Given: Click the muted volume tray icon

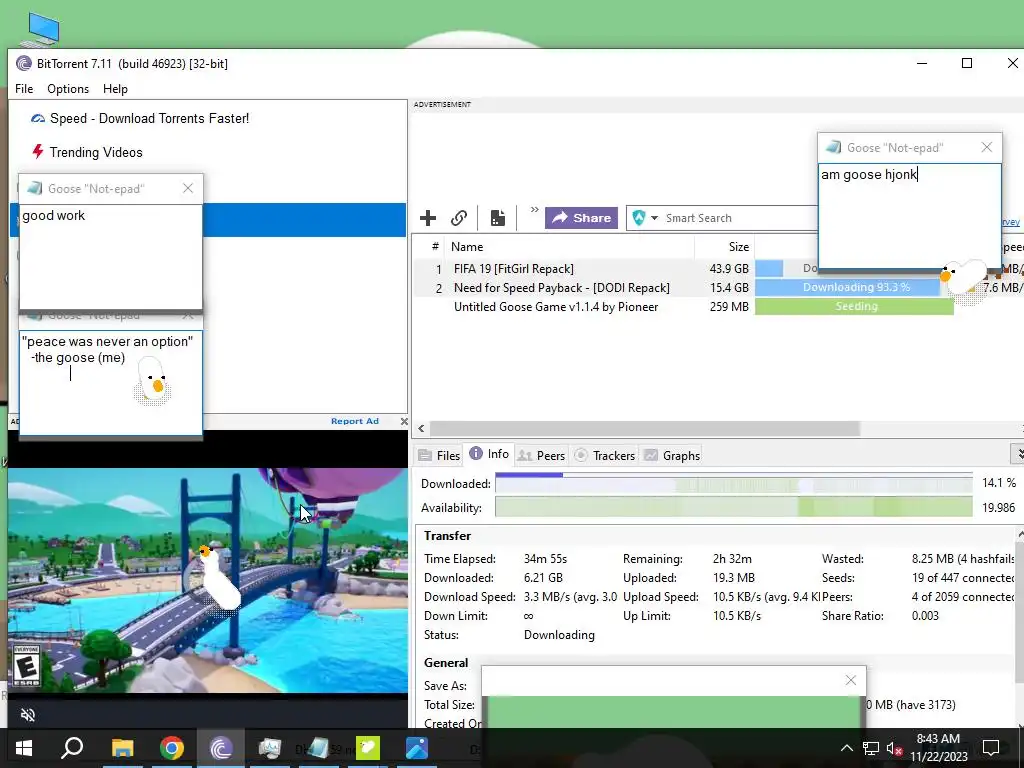Looking at the screenshot, I should [x=894, y=748].
